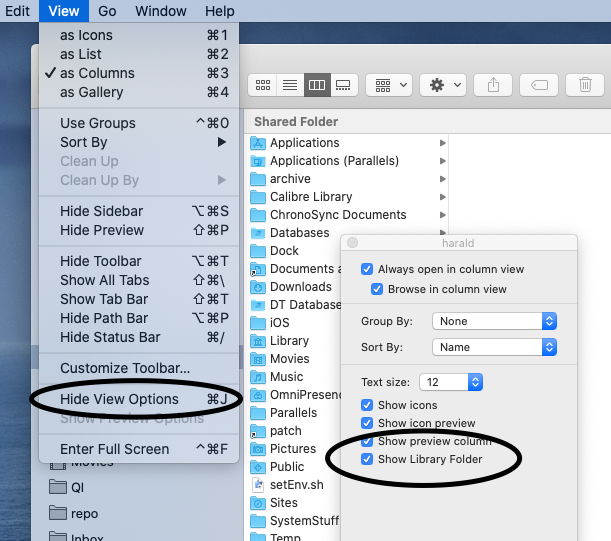The width and height of the screenshot is (611, 541).
Task: Select Hide Toolbar menu item
Action: (139, 261)
